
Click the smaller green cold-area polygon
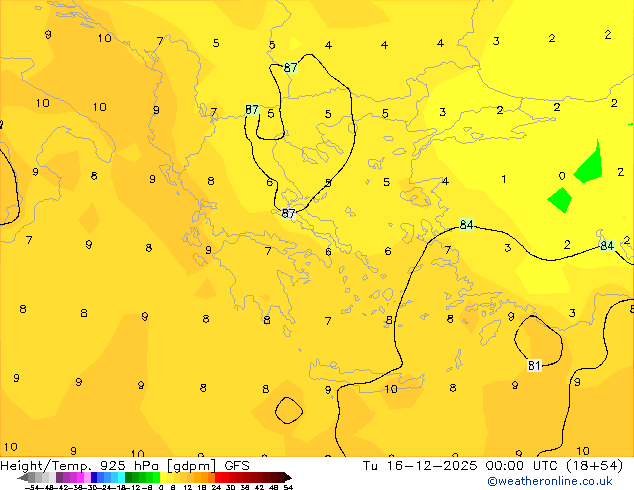pyautogui.click(x=560, y=200)
